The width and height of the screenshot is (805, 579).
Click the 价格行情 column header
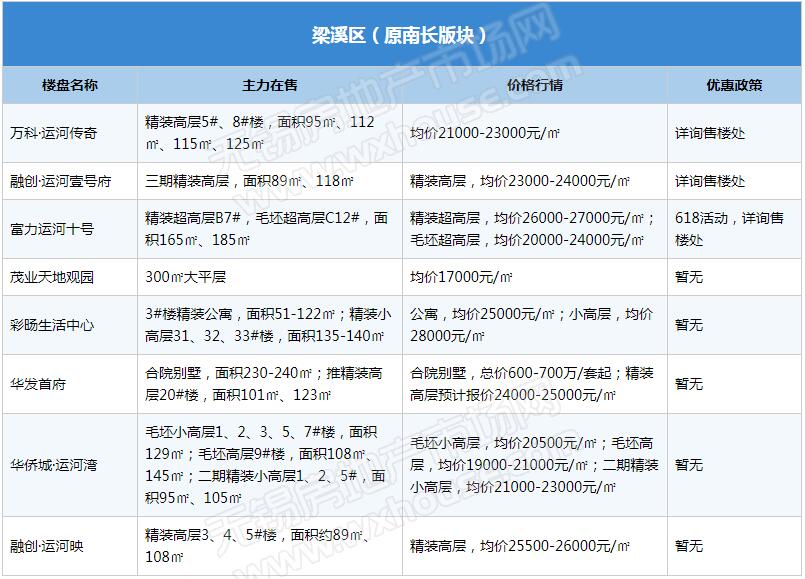point(535,85)
